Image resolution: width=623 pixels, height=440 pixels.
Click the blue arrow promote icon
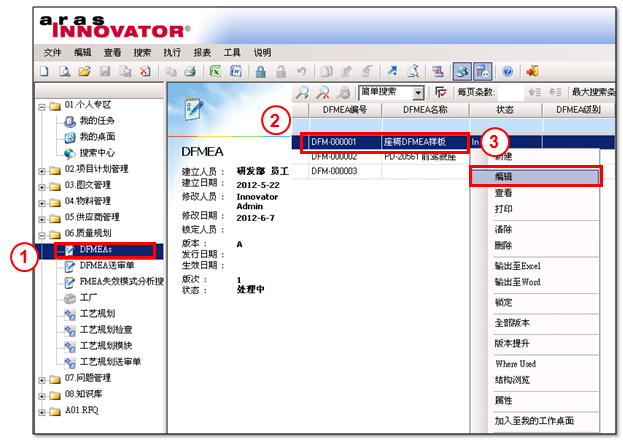click(393, 72)
